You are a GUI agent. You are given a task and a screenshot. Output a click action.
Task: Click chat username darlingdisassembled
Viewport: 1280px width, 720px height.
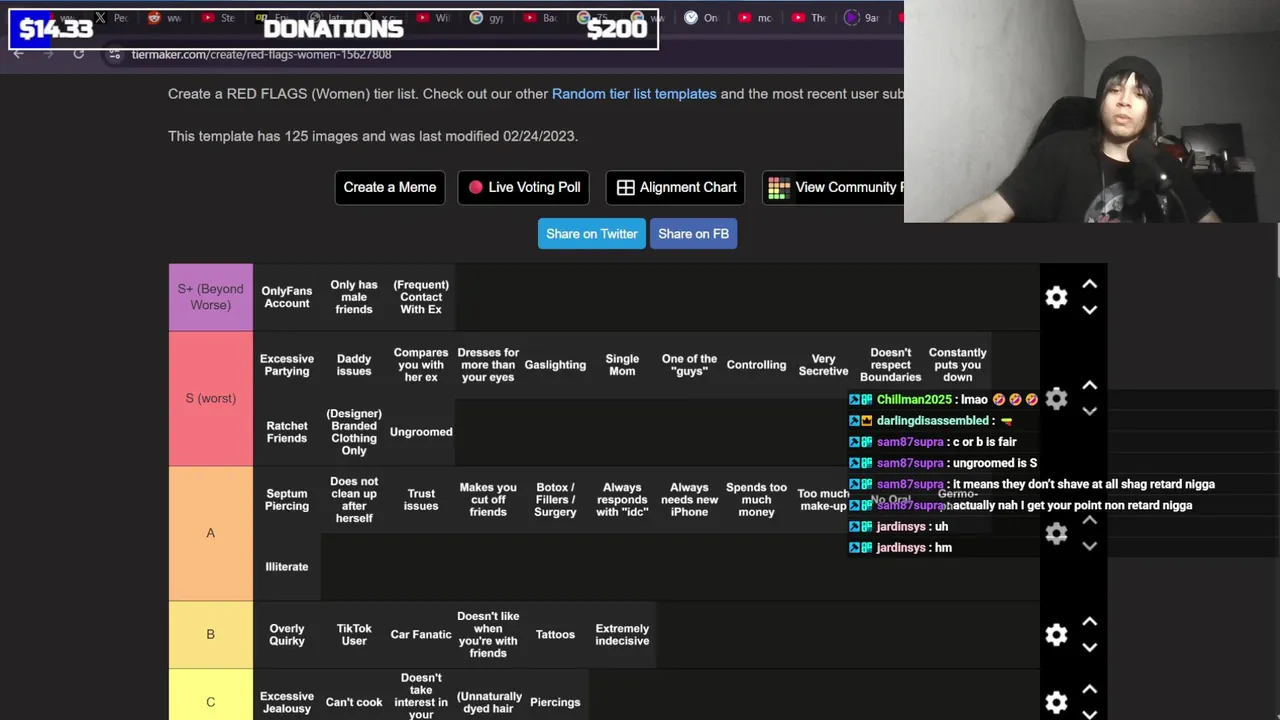click(x=933, y=421)
